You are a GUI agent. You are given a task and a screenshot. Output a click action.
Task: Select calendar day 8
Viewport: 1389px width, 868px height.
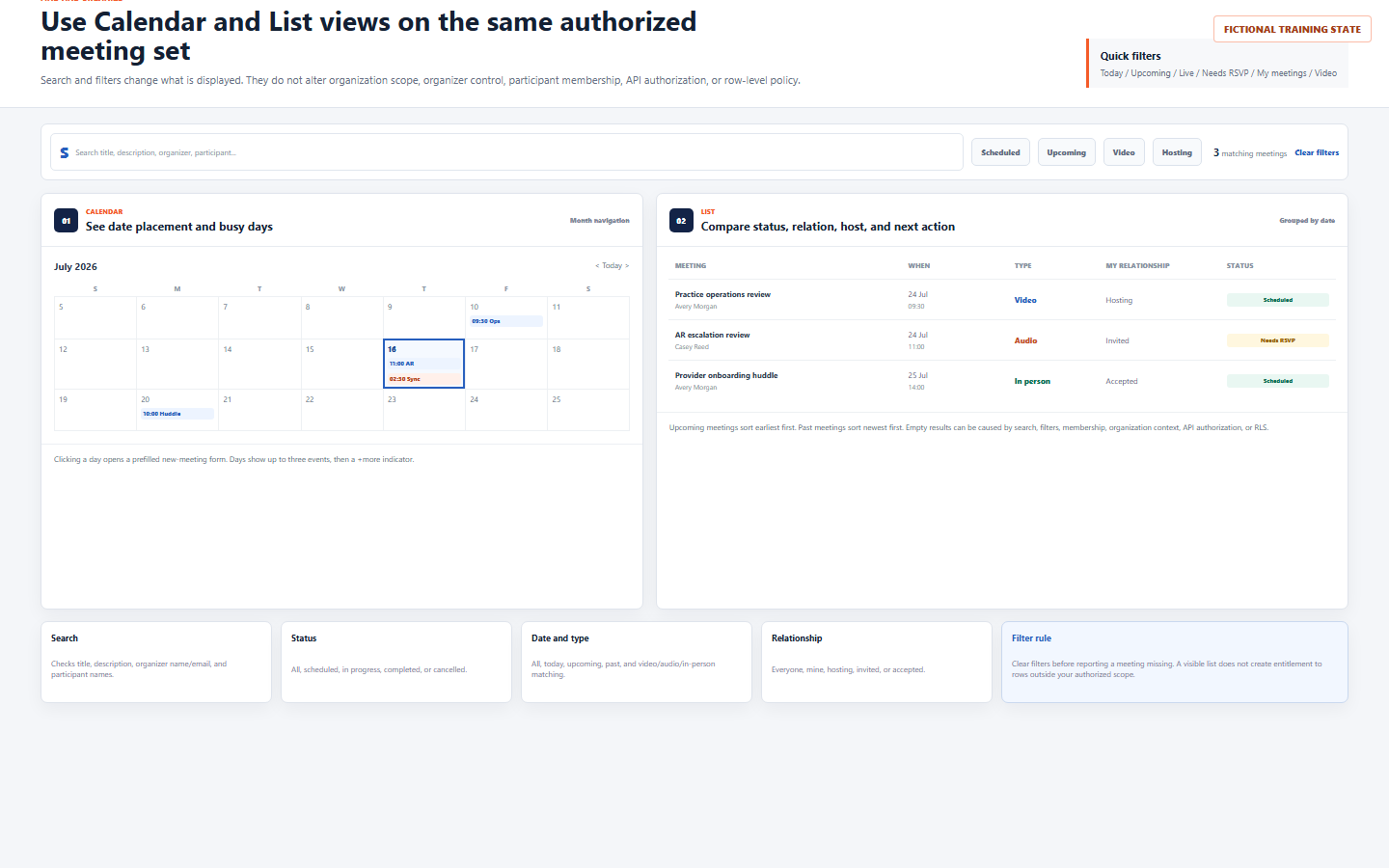[x=342, y=317]
